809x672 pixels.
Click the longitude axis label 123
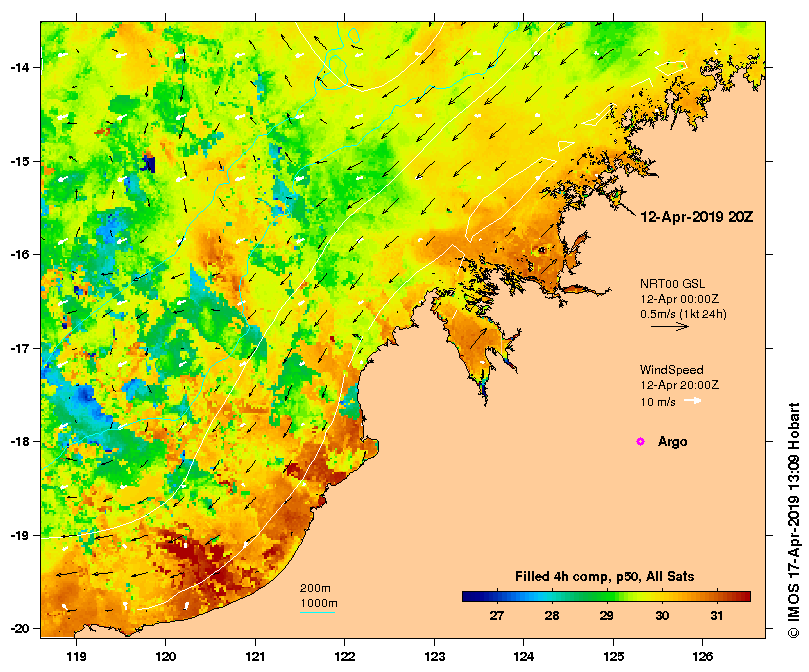[x=434, y=657]
